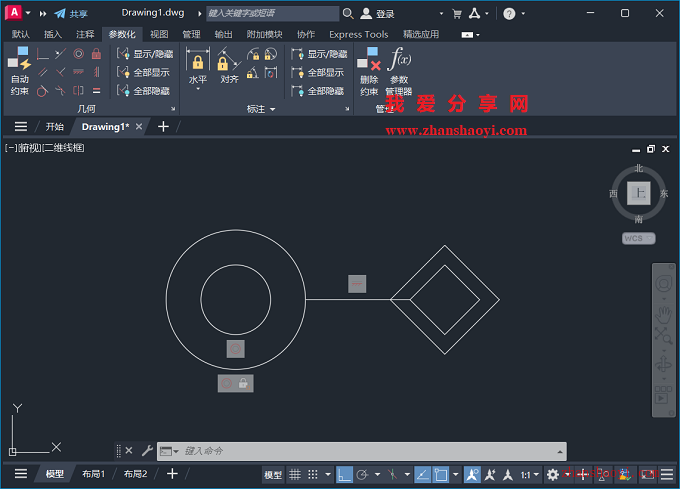680x489 pixels.
Task: Select the Tangent constraint icon
Action: click(x=42, y=91)
